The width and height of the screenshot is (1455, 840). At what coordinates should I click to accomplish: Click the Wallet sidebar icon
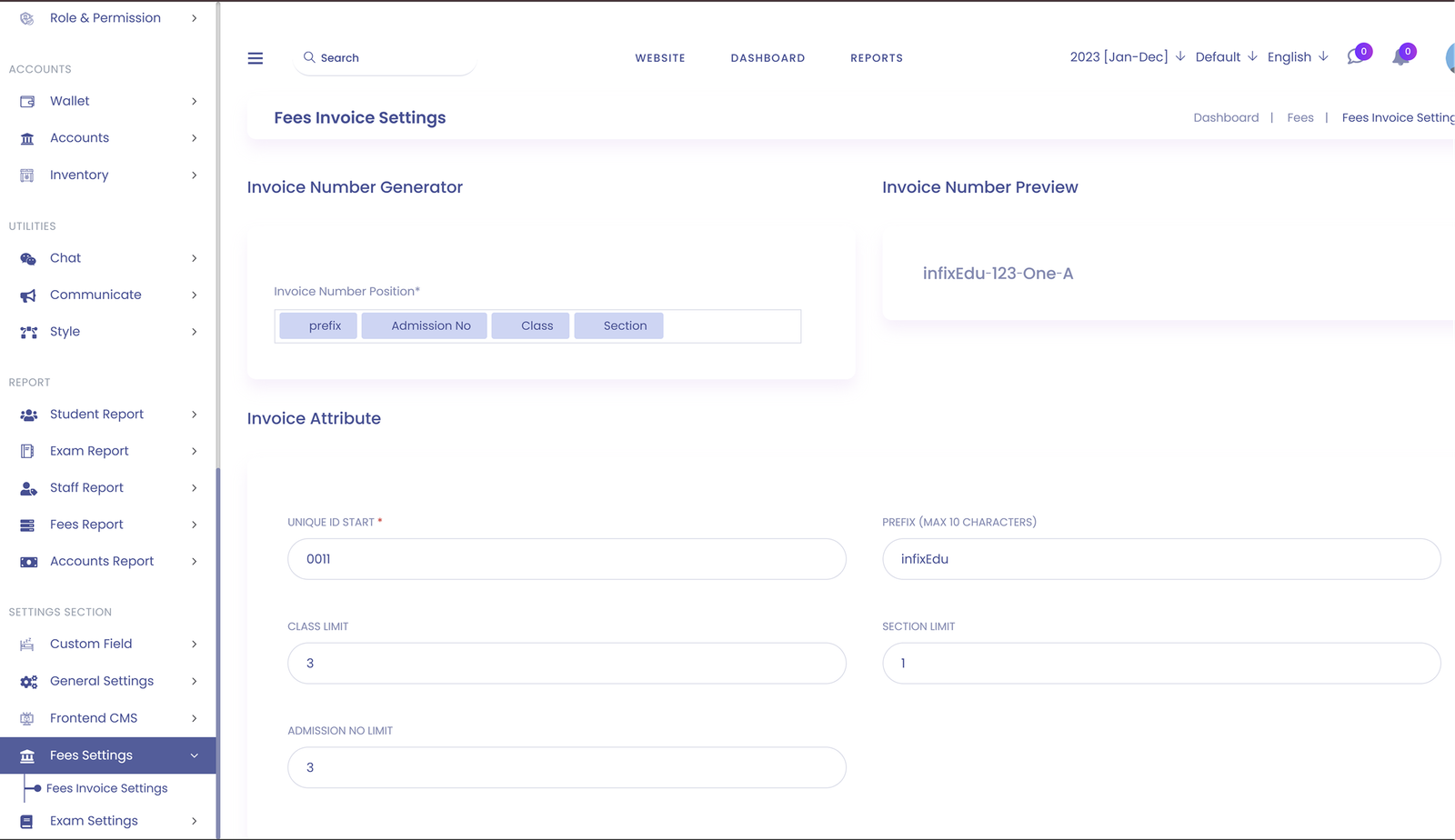[x=28, y=101]
